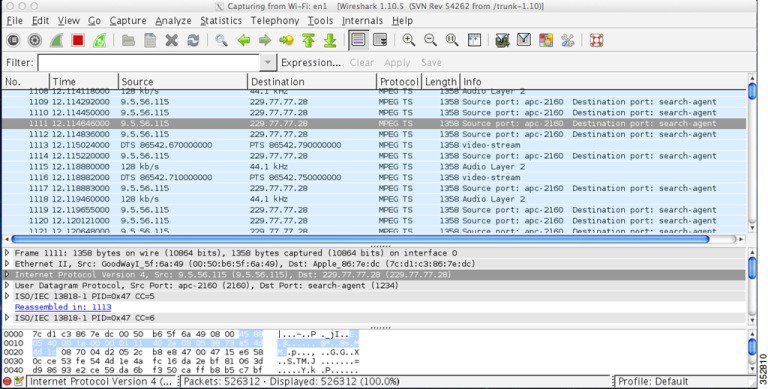Open the capture interfaces list icon
This screenshot has width=768, height=389.
point(13,40)
